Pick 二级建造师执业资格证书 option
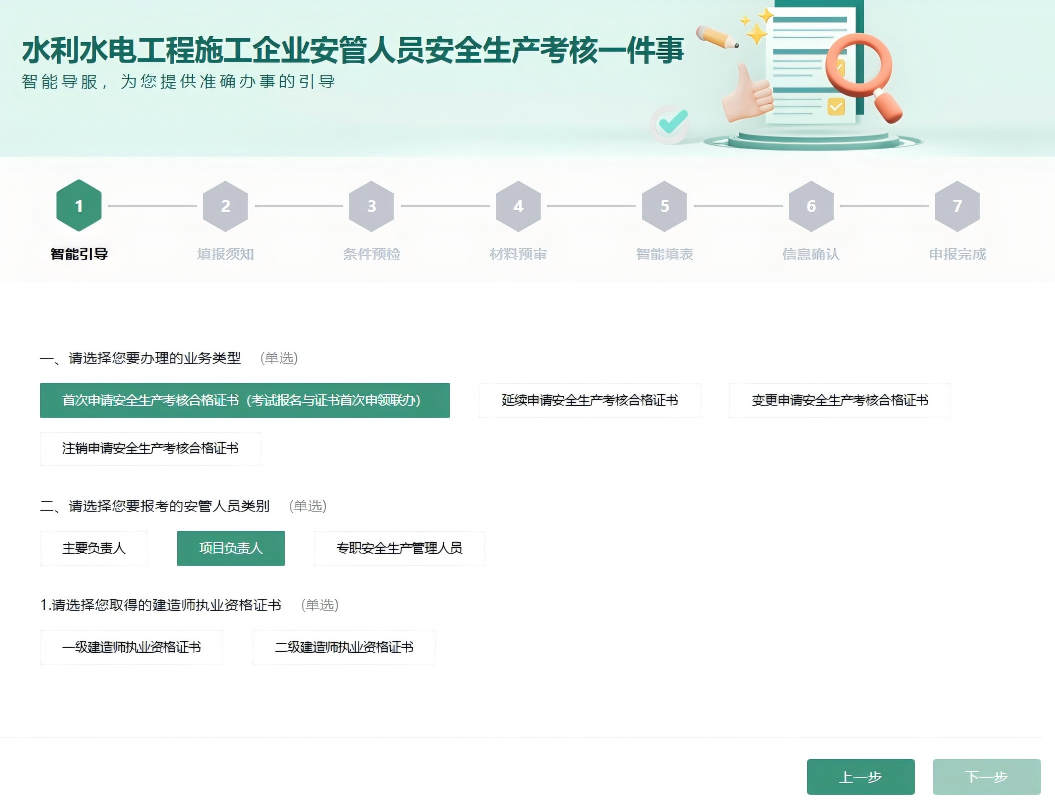 (x=344, y=647)
